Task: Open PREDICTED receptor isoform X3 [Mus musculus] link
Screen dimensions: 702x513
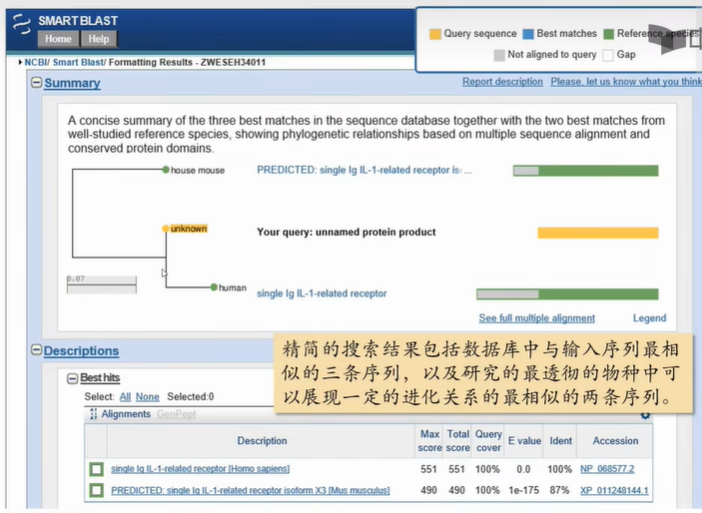Action: [x=250, y=491]
